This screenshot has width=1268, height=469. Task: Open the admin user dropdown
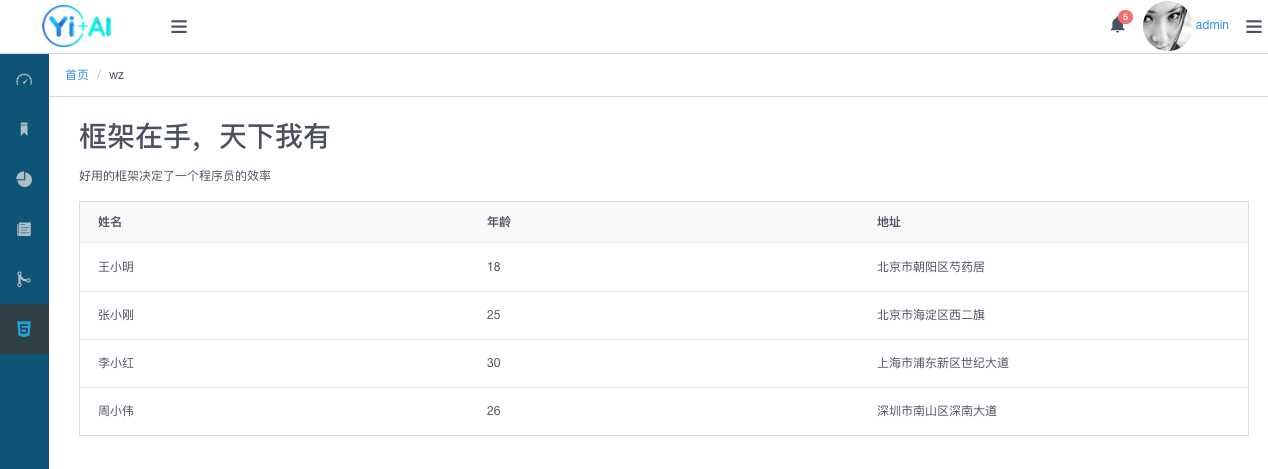pyautogui.click(x=1212, y=26)
